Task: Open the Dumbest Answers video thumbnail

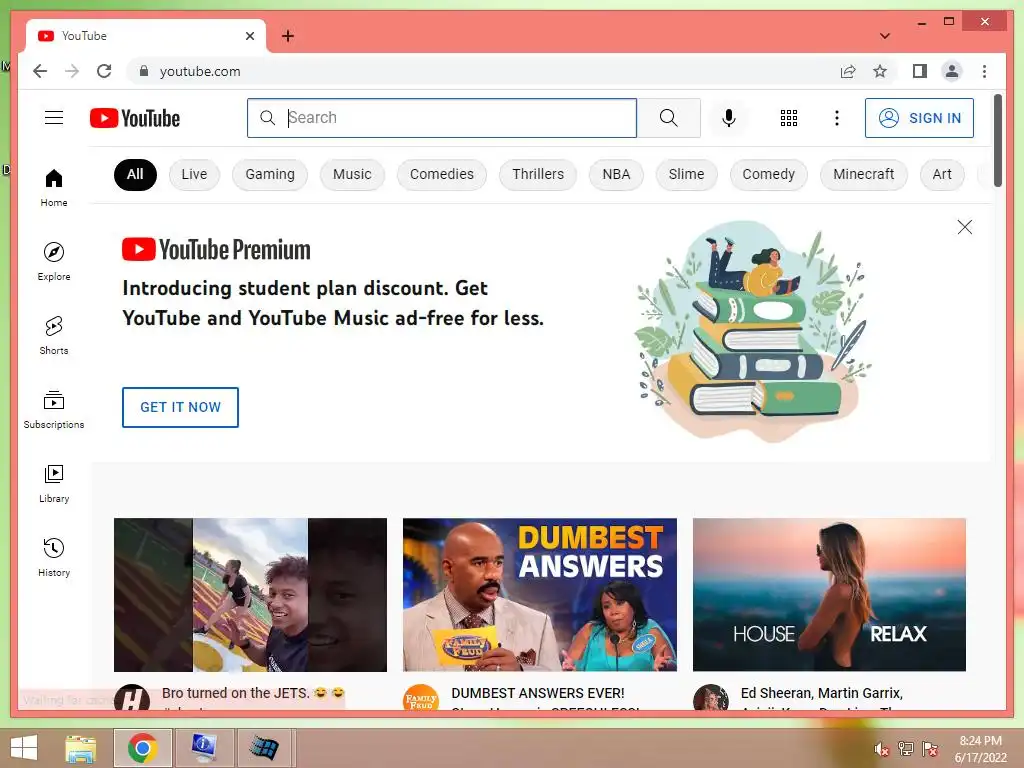Action: tap(539, 594)
